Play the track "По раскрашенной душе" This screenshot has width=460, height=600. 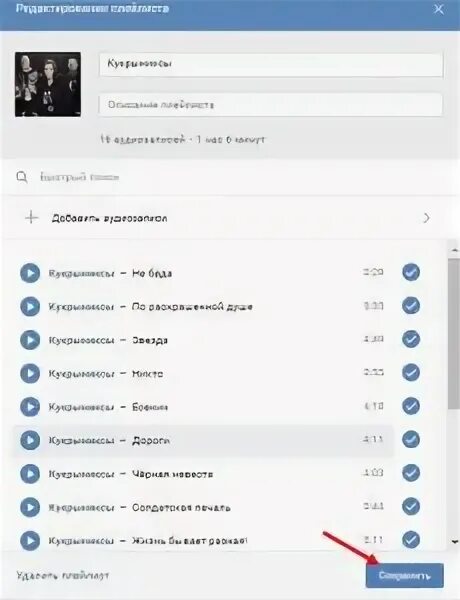pos(30,306)
